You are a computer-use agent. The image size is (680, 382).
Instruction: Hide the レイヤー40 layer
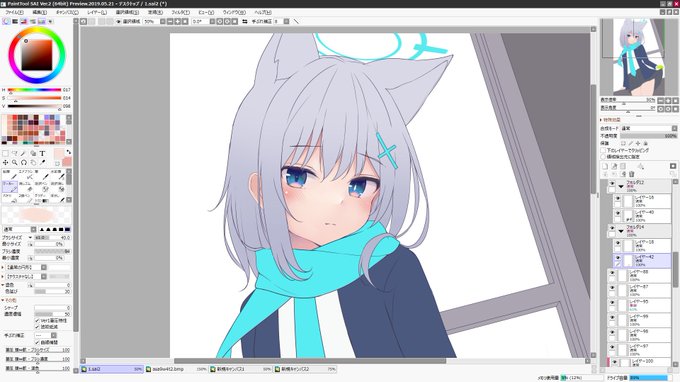click(x=618, y=213)
